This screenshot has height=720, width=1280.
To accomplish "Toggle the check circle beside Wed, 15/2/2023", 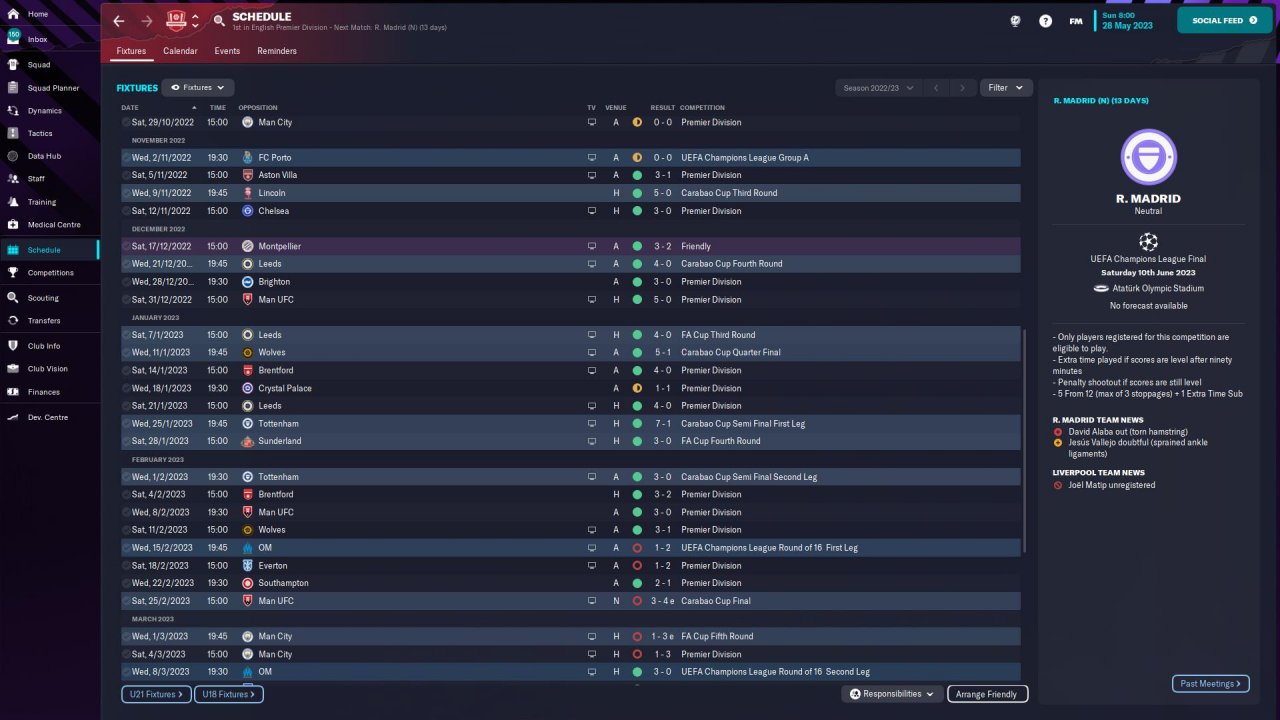I will point(126,548).
